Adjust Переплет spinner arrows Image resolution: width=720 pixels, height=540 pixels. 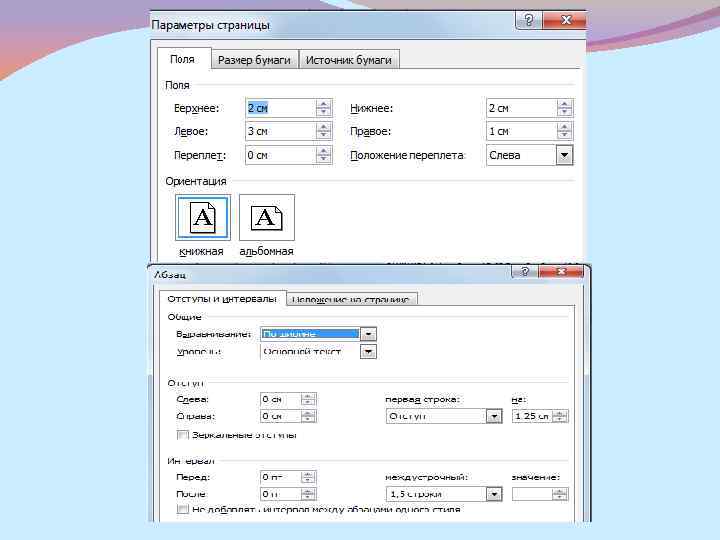[324, 155]
